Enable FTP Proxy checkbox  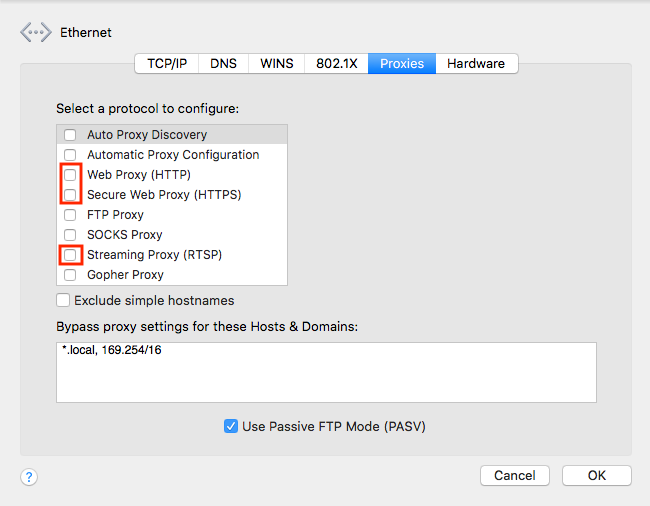tap(70, 215)
